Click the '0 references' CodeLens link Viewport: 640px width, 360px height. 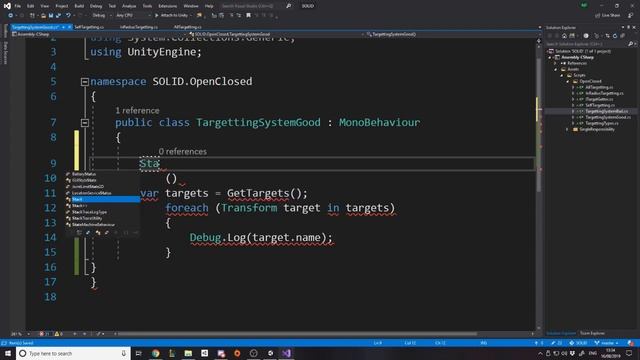click(x=182, y=151)
